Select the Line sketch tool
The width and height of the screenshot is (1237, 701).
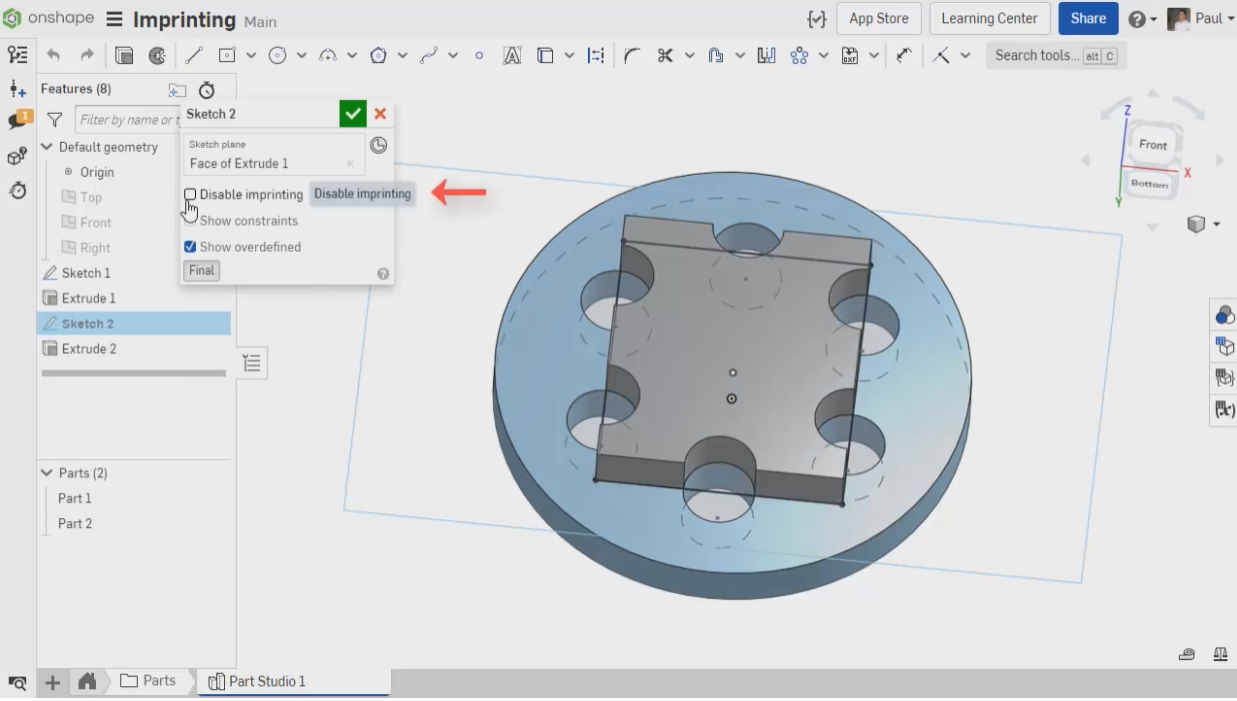[192, 56]
